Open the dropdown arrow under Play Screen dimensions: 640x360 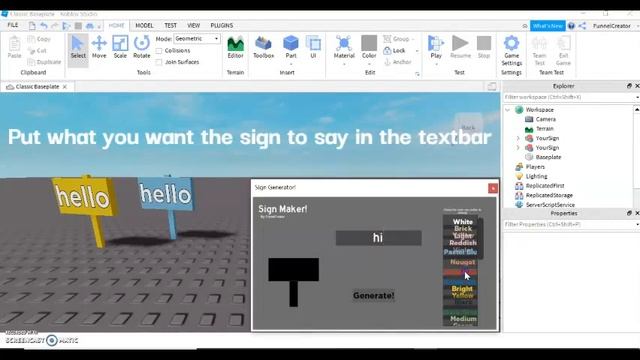(436, 64)
